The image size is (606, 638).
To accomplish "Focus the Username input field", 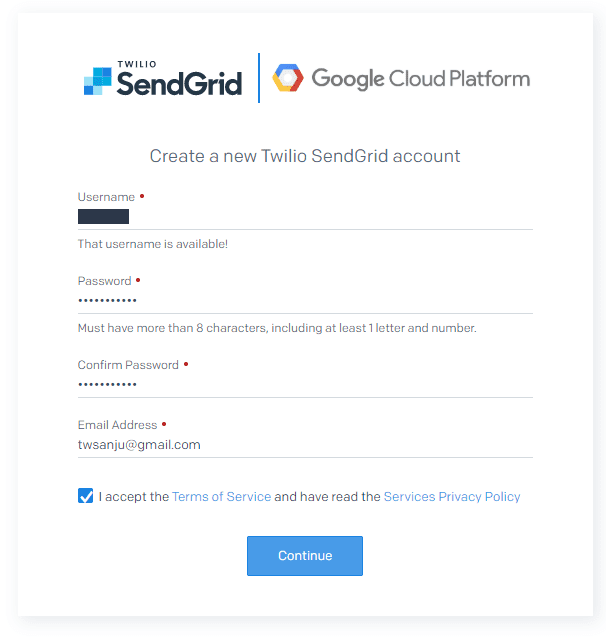I will tap(305, 217).
